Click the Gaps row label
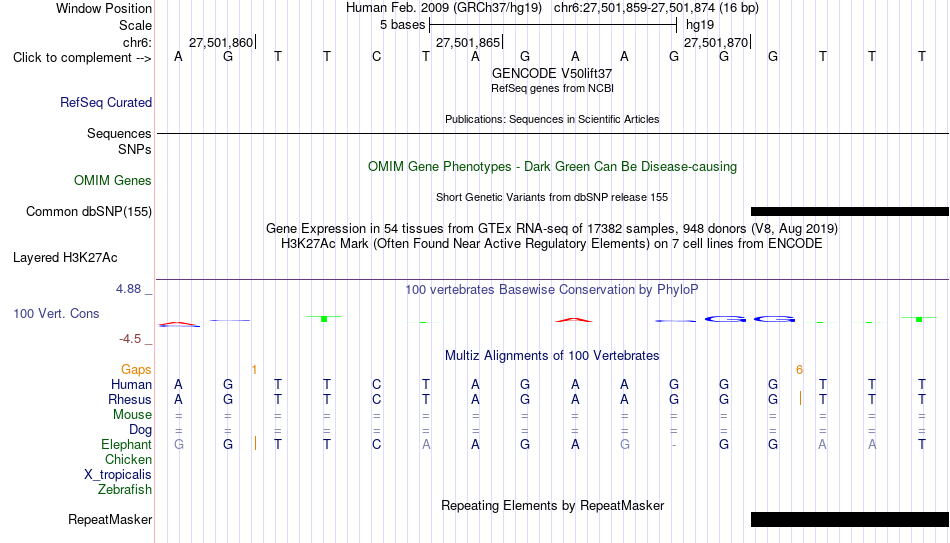The image size is (950, 543). (136, 370)
